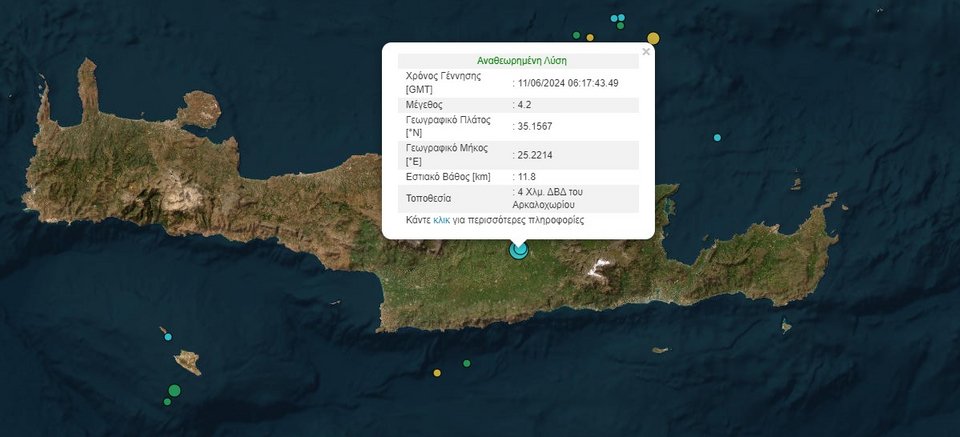Select the large cyan epicenter marker below the popup
Viewport: 960px width, 437px height.
point(518,249)
